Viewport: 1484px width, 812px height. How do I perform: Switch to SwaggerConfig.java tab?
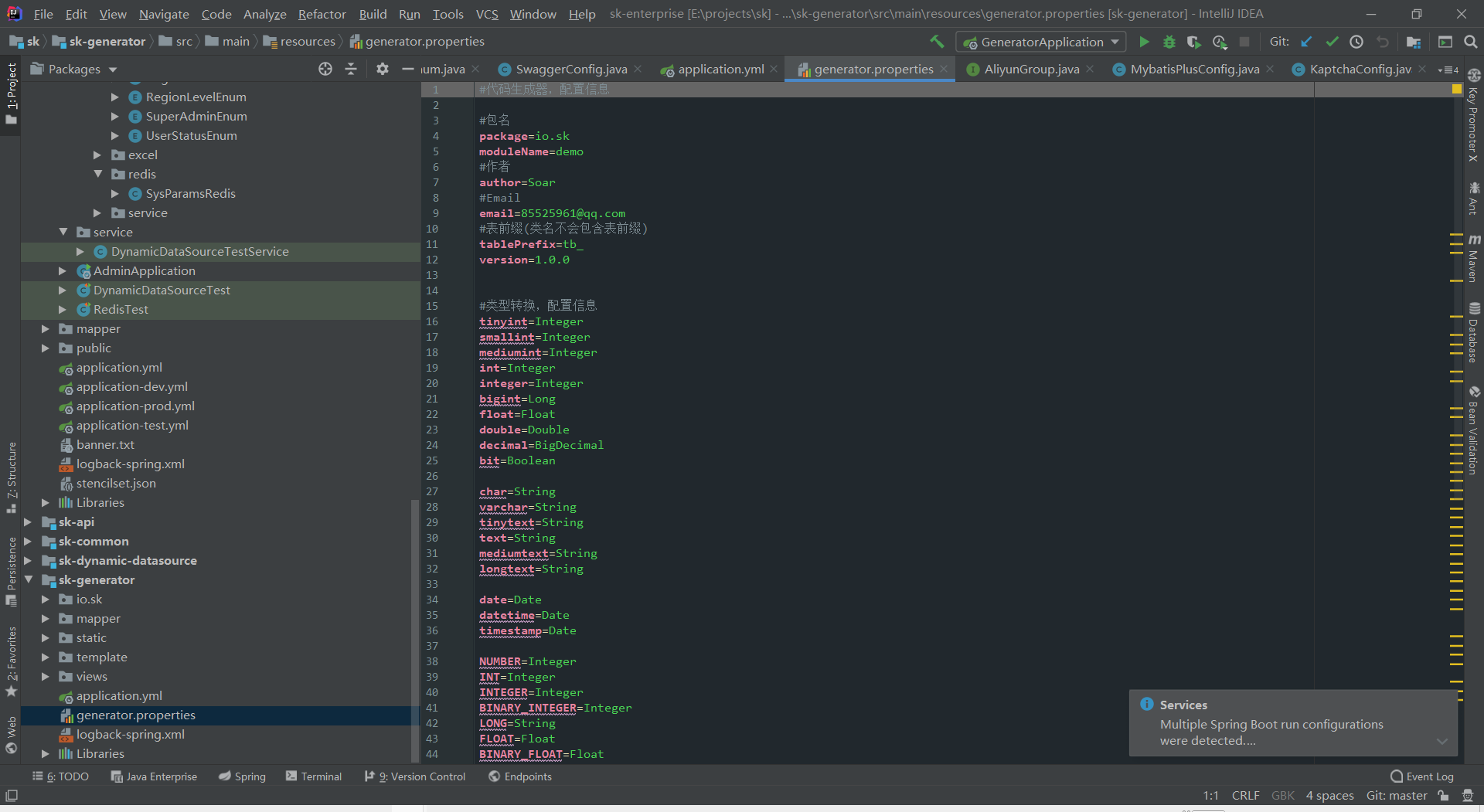(570, 70)
